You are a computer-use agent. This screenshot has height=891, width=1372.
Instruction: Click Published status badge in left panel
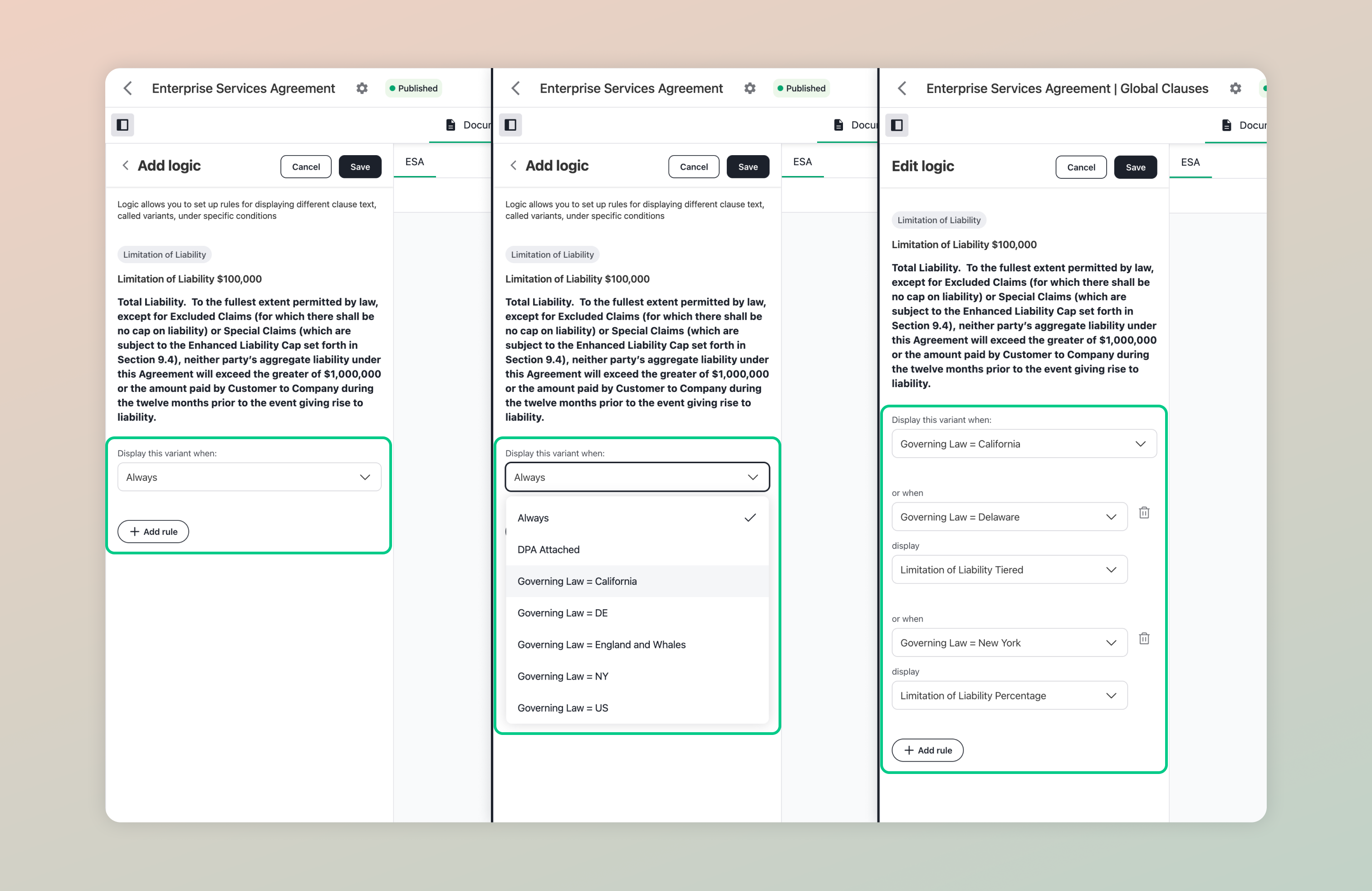click(x=413, y=88)
